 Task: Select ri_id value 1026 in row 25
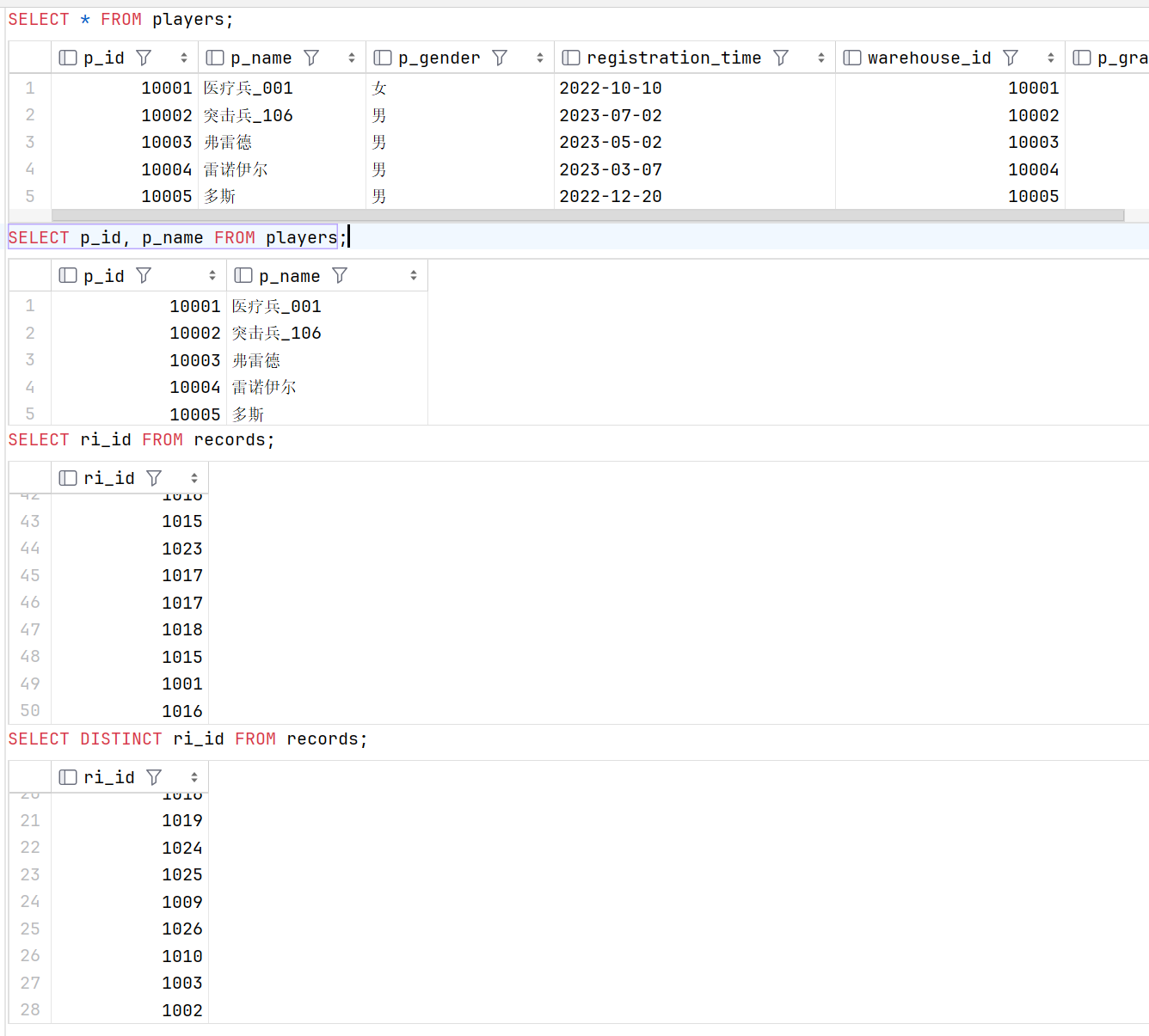coord(182,929)
